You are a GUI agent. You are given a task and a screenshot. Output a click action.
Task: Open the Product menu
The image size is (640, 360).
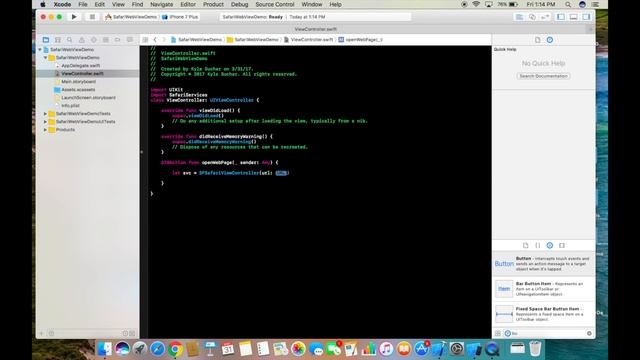point(213,4)
